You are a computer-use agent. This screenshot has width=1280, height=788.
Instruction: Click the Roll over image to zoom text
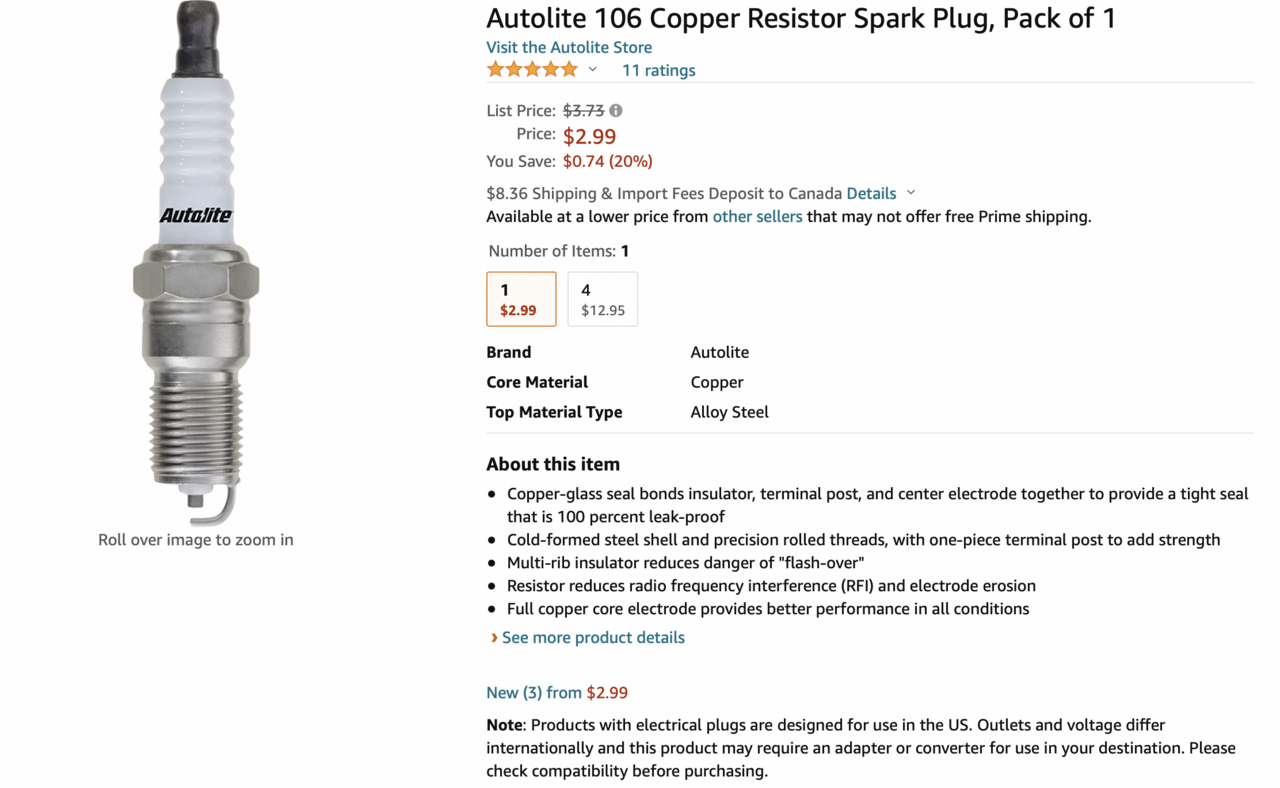(196, 540)
